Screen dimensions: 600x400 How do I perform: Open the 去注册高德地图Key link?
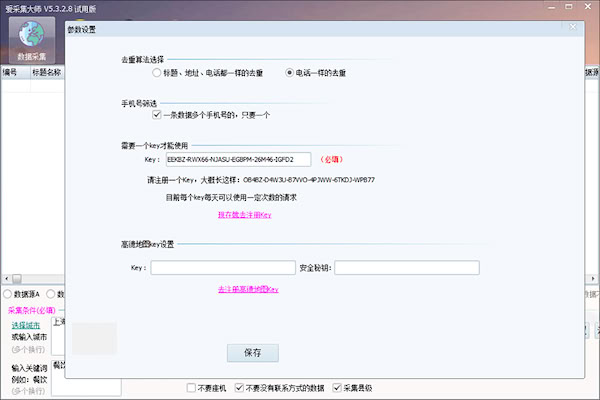248,289
